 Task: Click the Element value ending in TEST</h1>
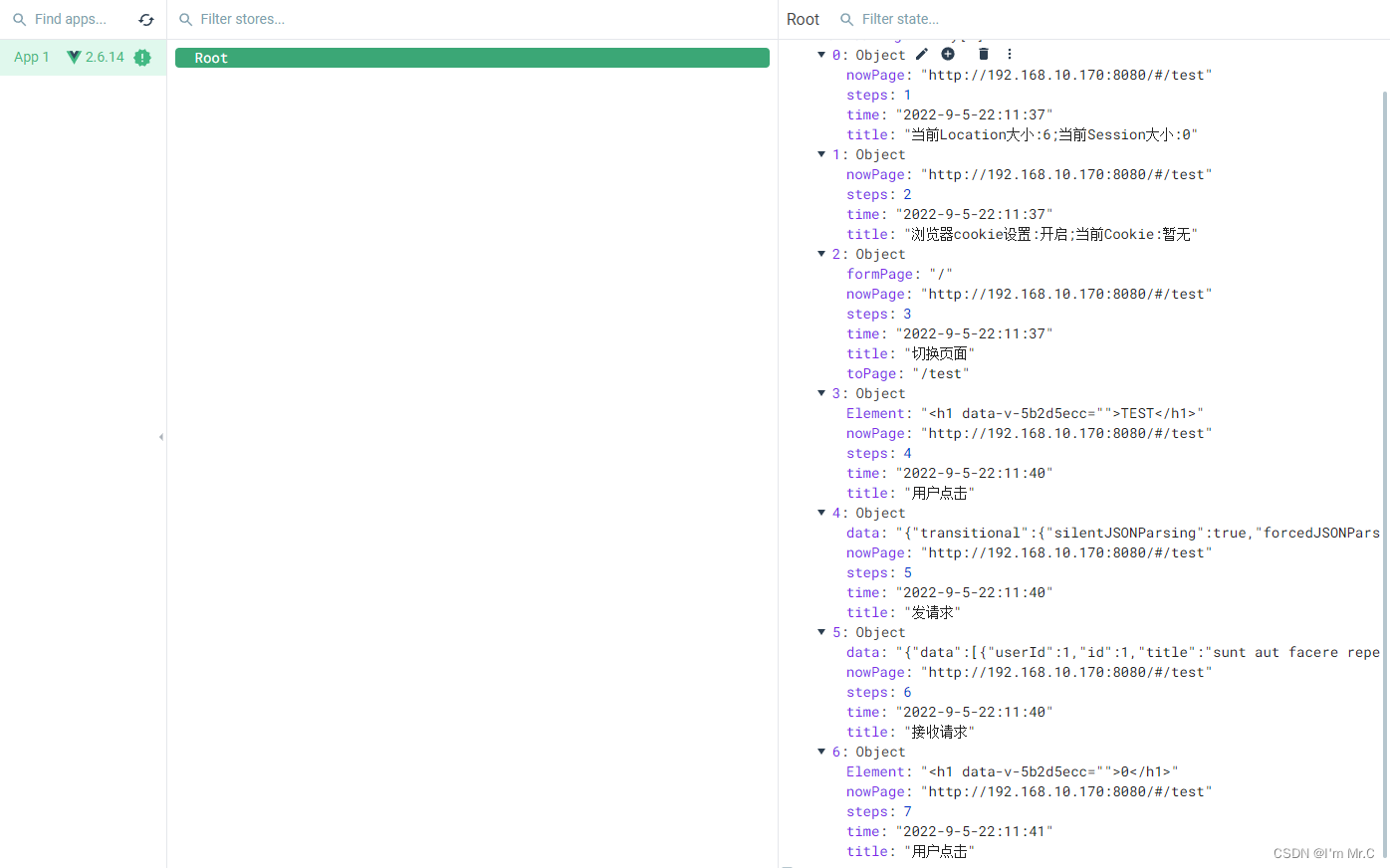tap(1062, 413)
